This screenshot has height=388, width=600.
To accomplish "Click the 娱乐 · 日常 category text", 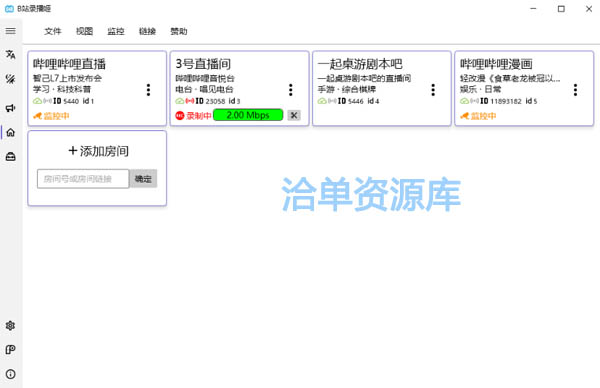I will tap(481, 90).
